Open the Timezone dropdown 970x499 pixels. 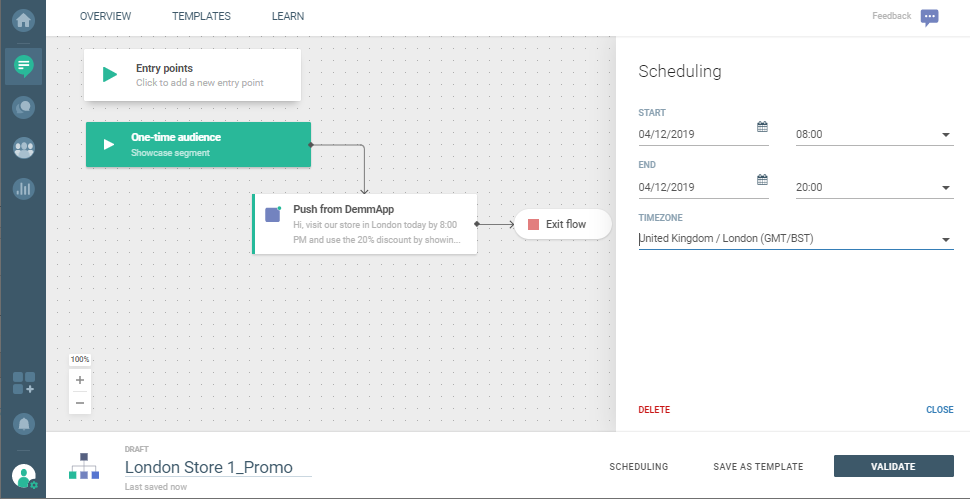[x=945, y=240]
